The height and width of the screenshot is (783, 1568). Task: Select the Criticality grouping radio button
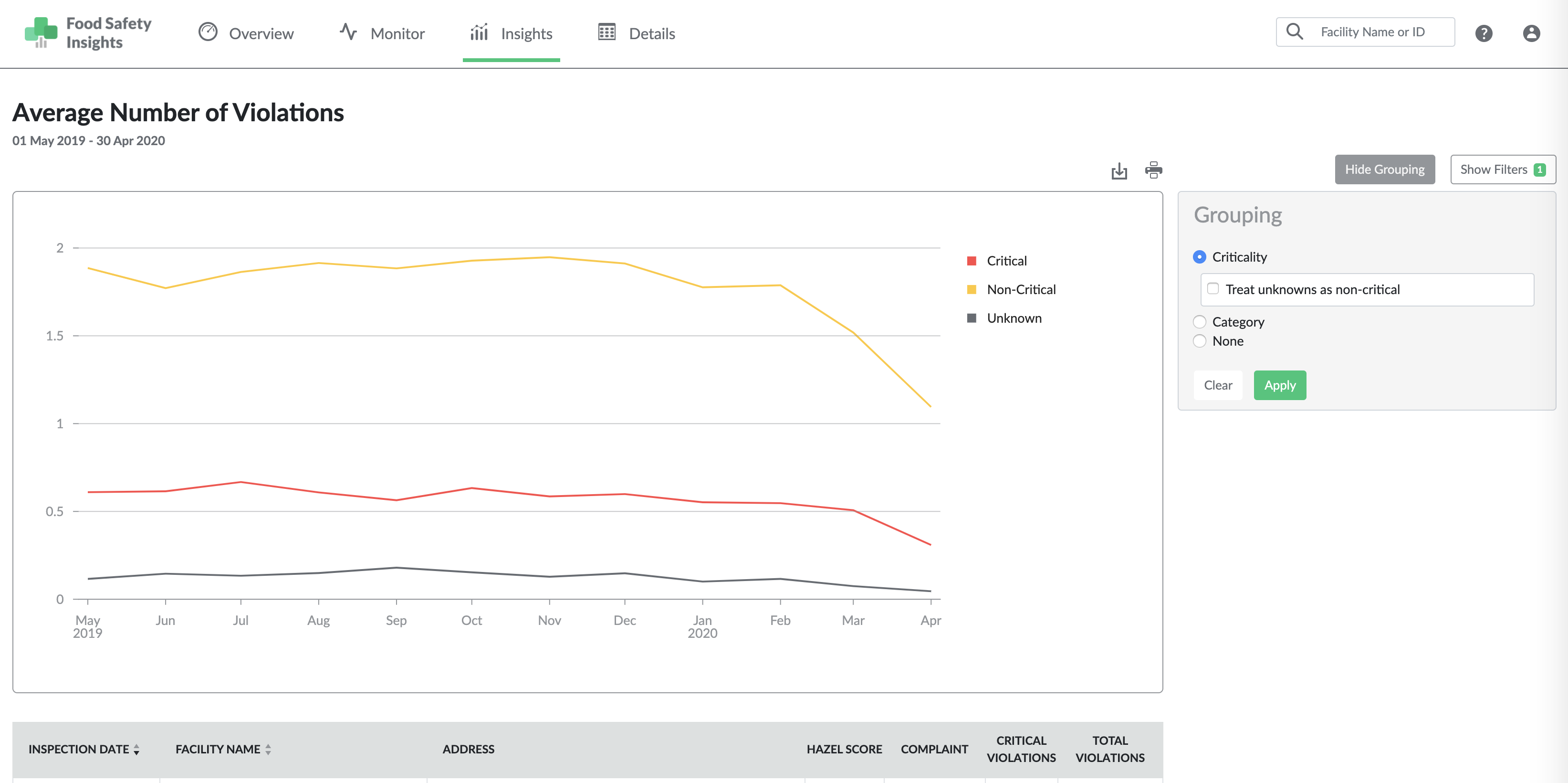1199,257
